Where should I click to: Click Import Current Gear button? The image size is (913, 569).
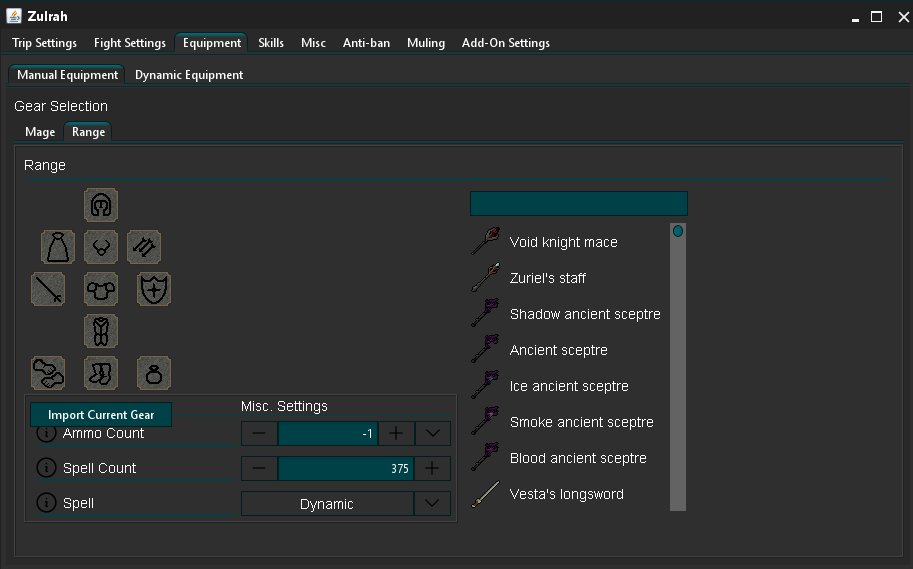pos(101,415)
